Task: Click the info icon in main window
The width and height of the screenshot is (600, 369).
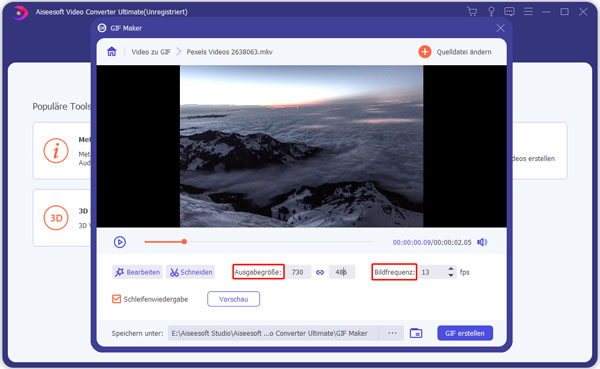Action: click(56, 150)
